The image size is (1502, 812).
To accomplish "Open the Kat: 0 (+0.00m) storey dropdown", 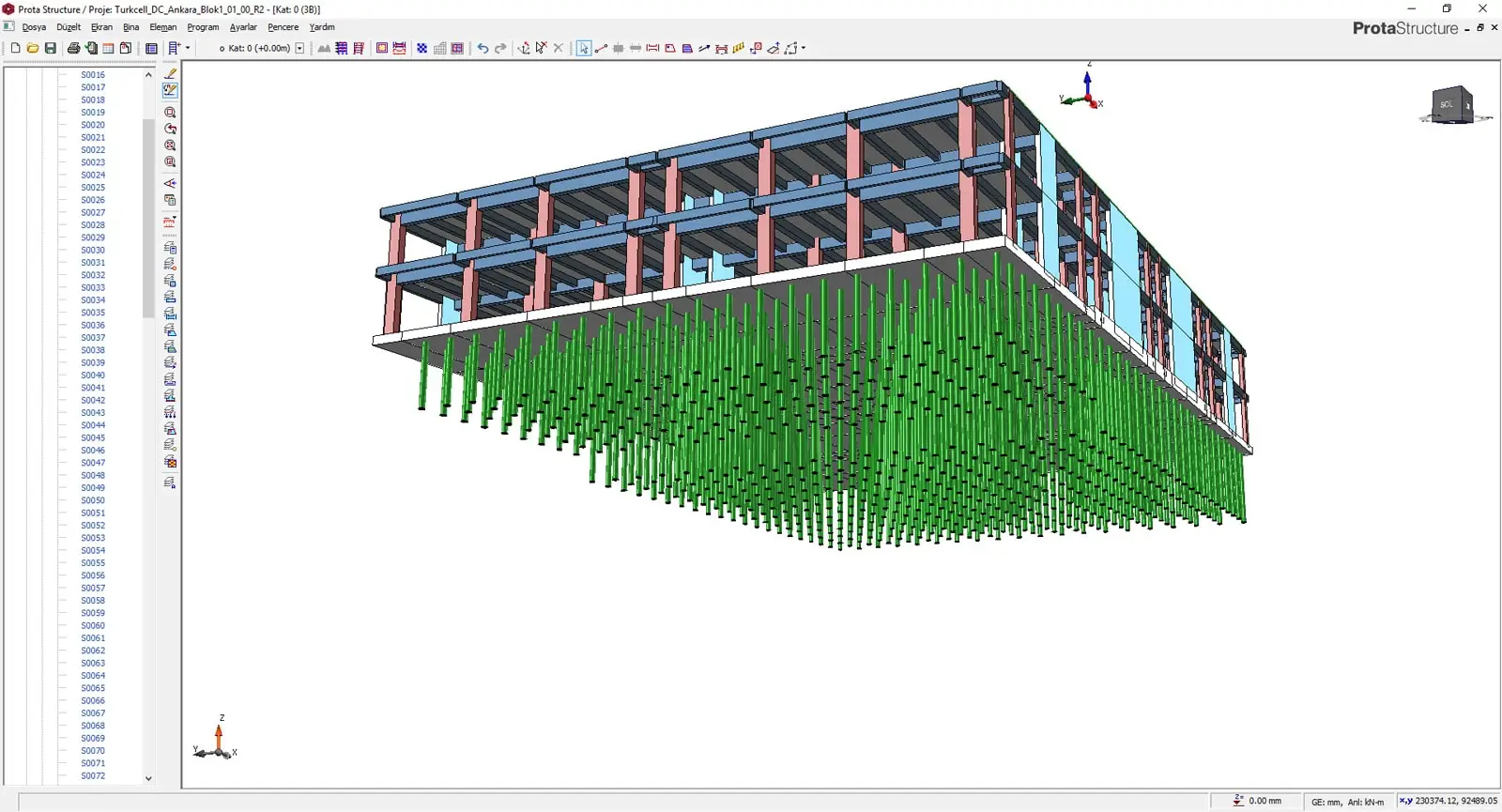I will (300, 48).
